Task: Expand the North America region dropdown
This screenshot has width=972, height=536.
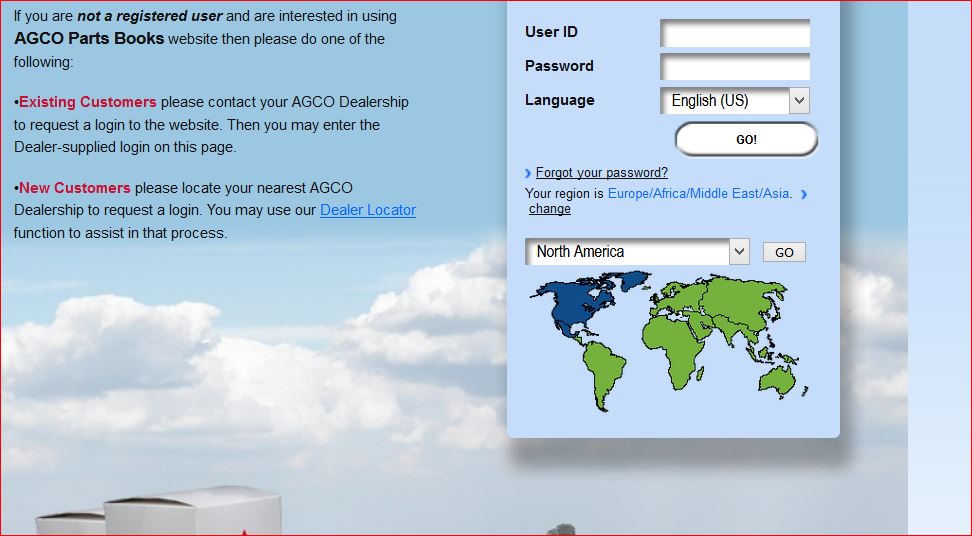Action: tap(637, 252)
